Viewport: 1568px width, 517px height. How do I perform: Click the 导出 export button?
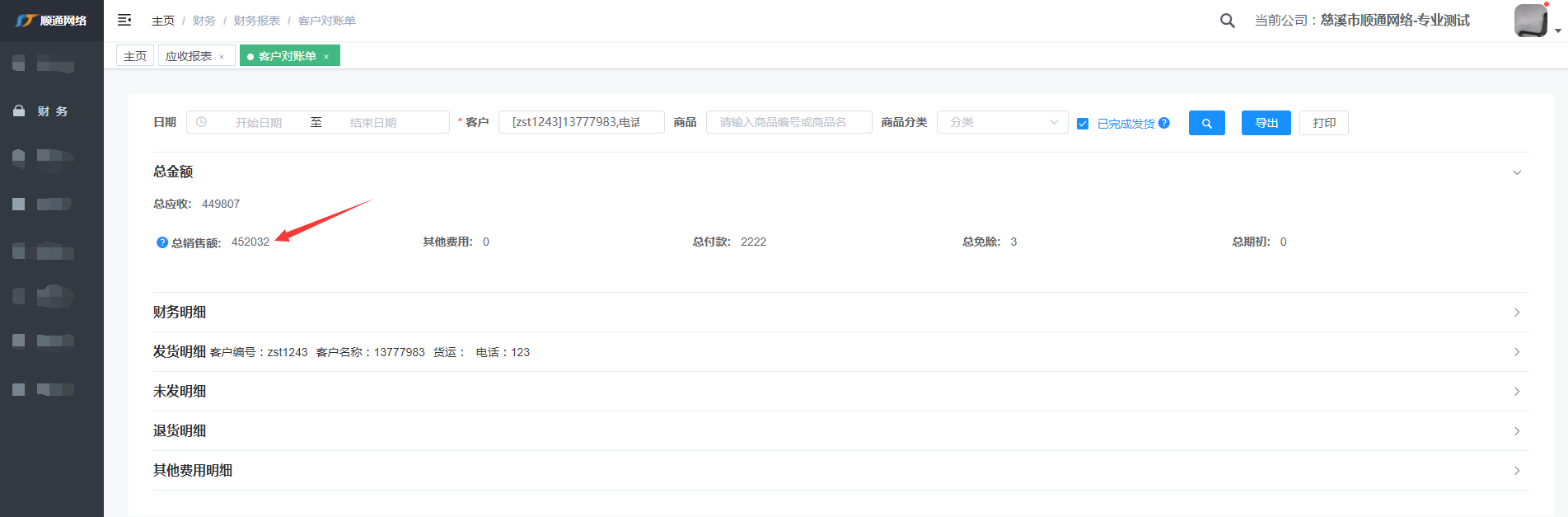click(1266, 123)
